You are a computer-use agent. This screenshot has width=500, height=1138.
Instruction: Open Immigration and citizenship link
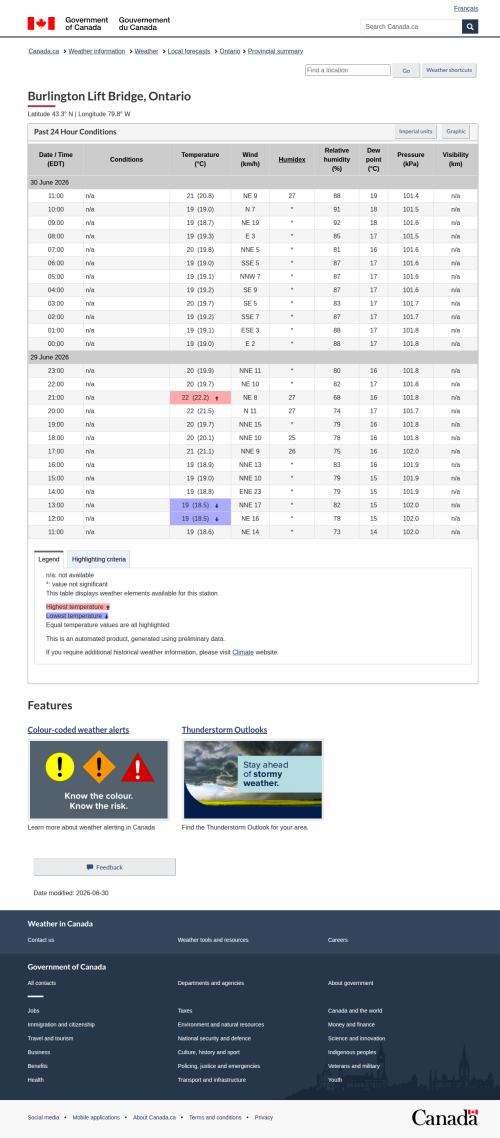61,1025
